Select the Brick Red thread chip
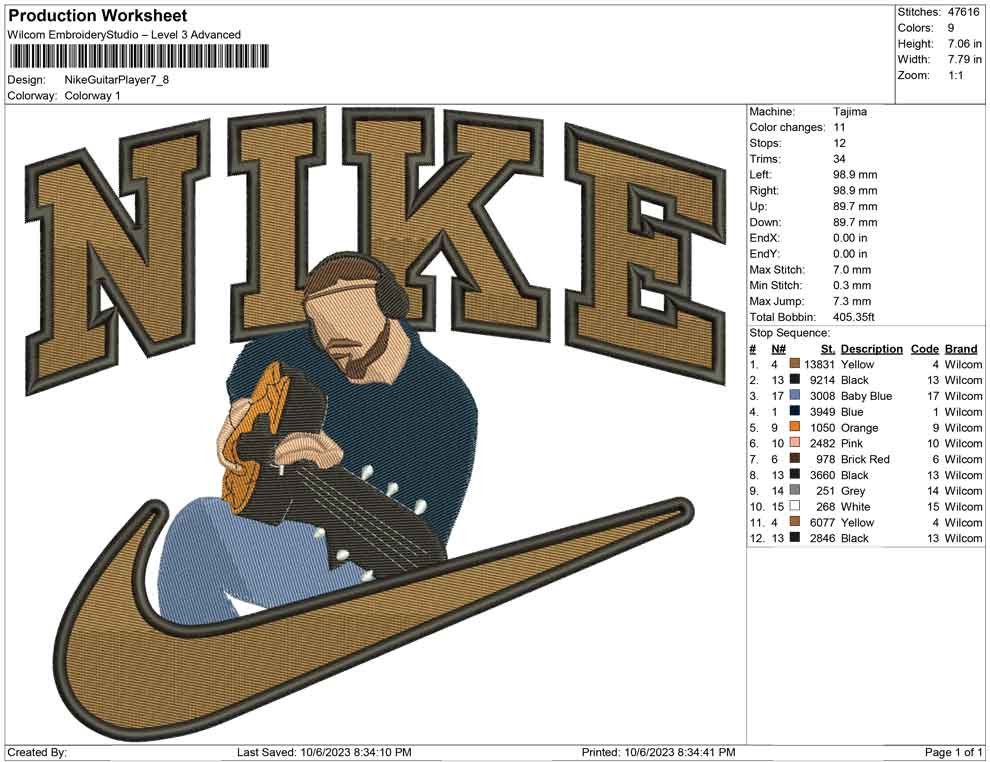 click(793, 459)
